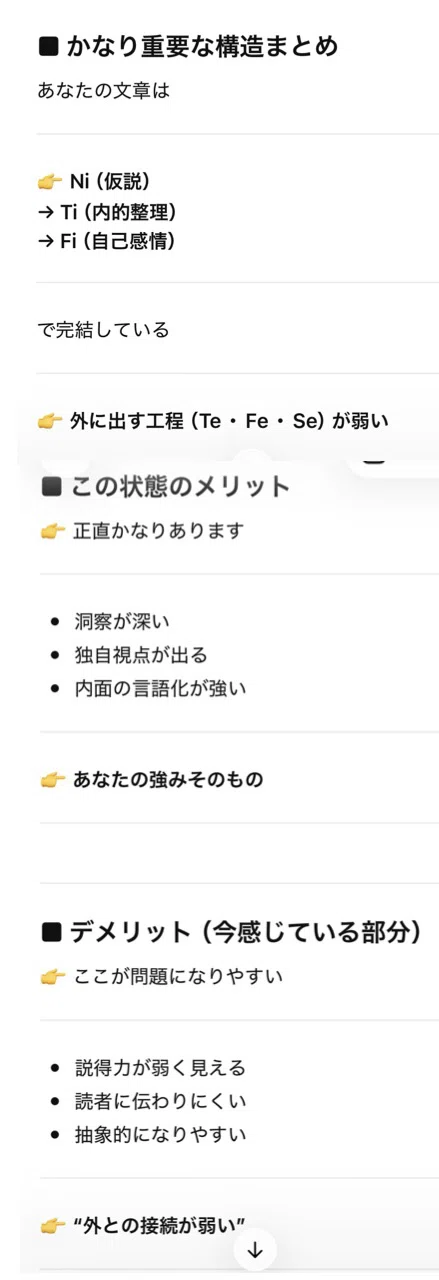Click the black square before かなり重要な構造まとめ

(x=48, y=46)
